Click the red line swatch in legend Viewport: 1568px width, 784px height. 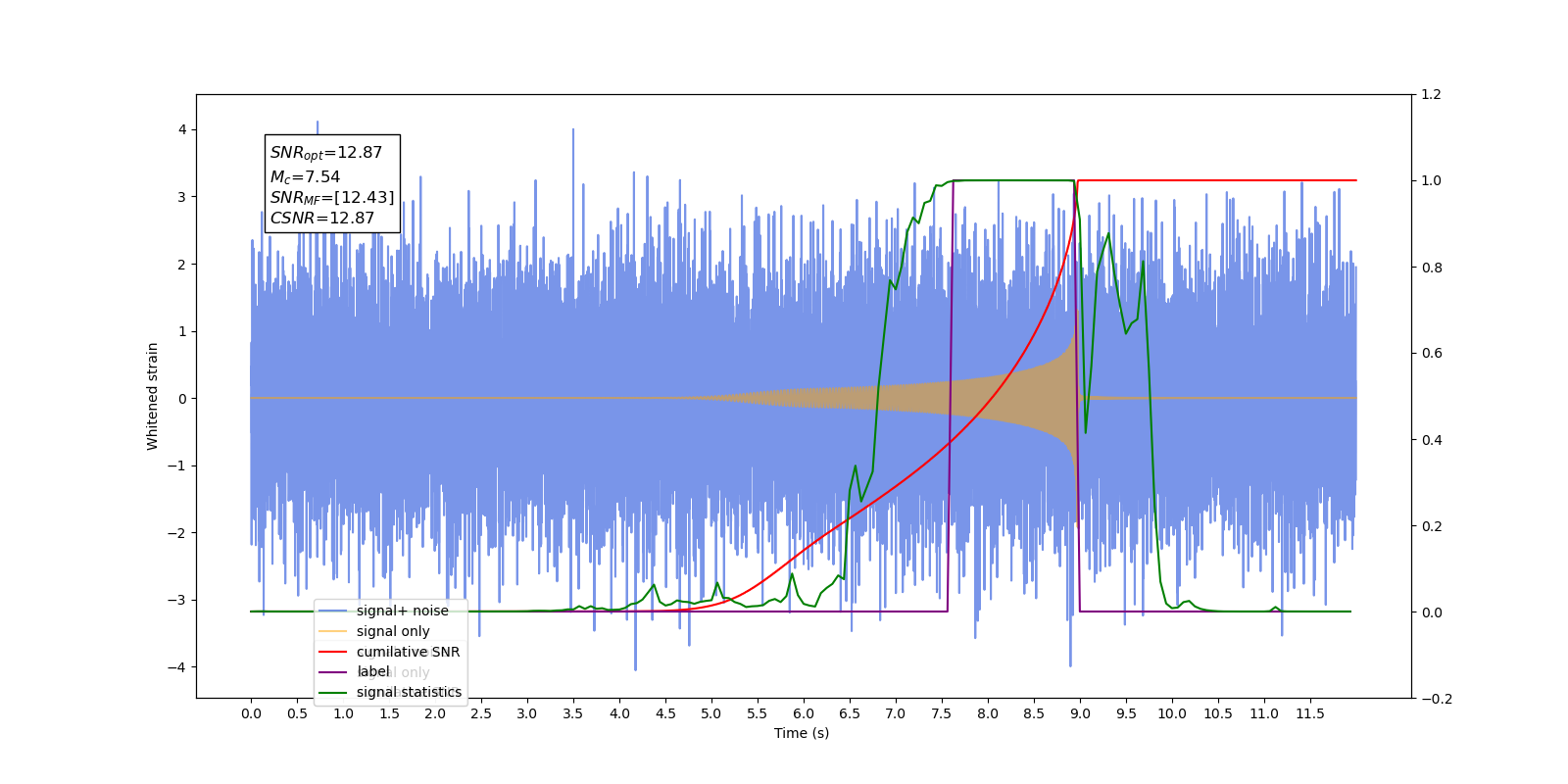333,652
